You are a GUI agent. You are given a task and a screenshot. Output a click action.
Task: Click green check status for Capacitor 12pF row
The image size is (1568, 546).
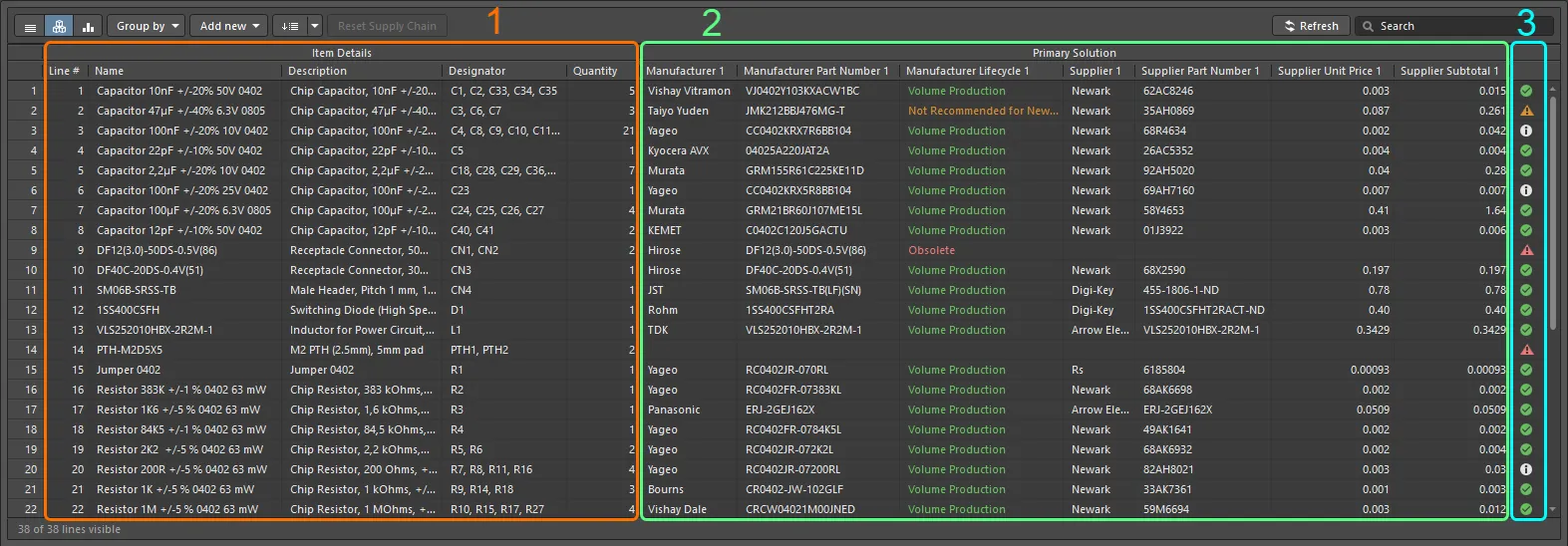(x=1526, y=230)
